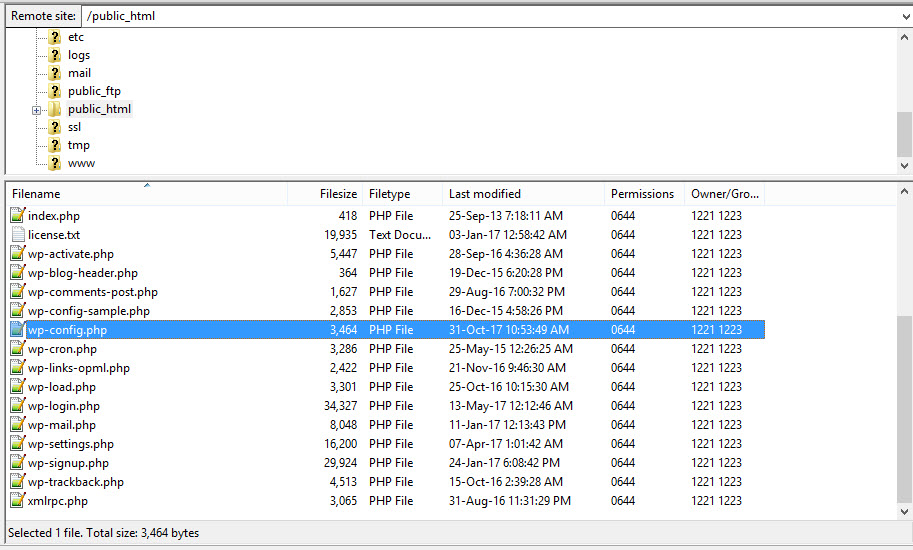Select the xmlrpc.php filename
This screenshot has height=550, width=913.
58,501
